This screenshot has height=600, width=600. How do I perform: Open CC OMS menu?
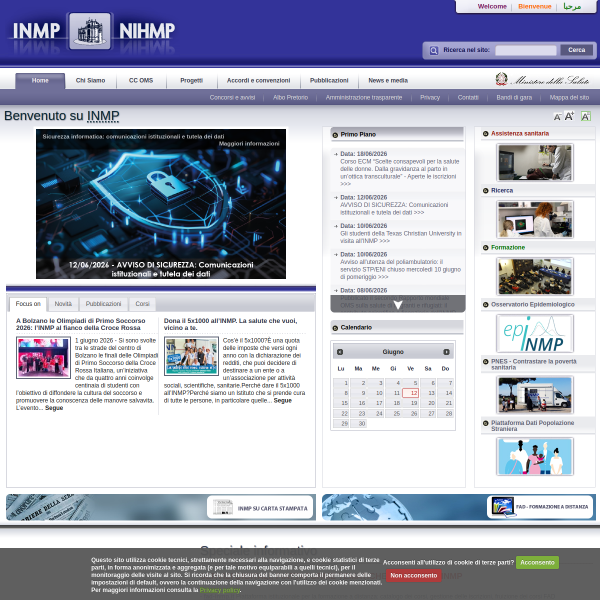point(141,81)
